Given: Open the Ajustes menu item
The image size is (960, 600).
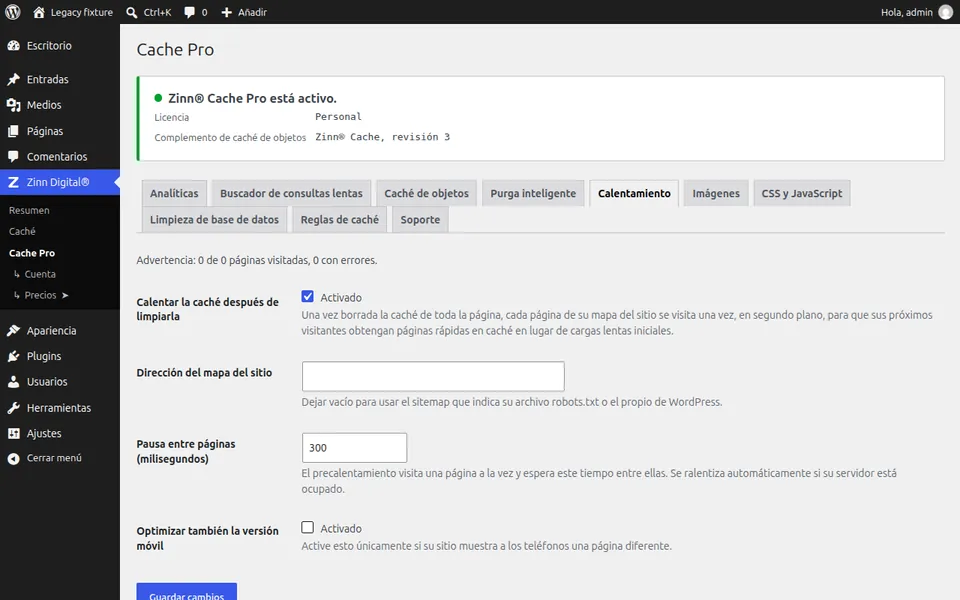Looking at the screenshot, I should coord(60,433).
